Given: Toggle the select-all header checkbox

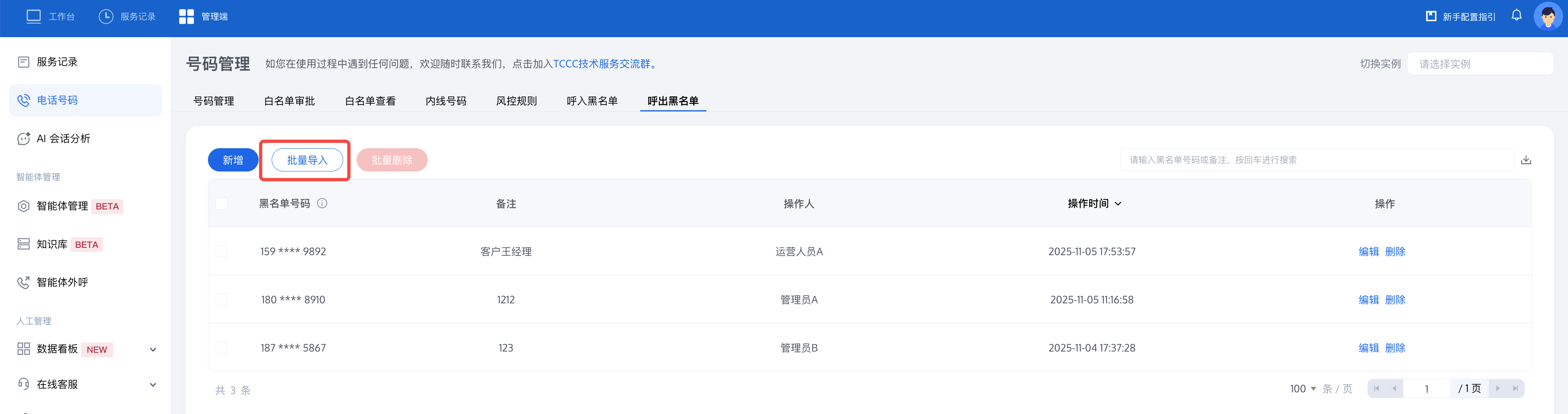Looking at the screenshot, I should coord(221,204).
